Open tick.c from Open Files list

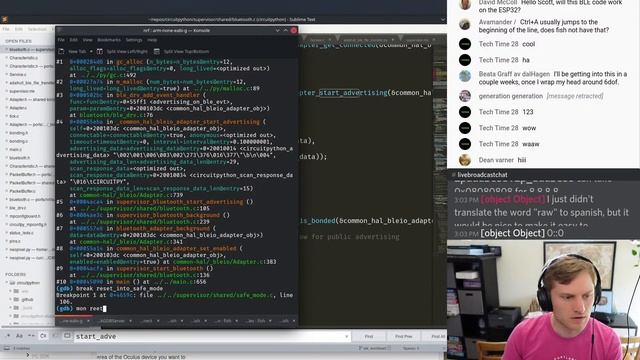pyautogui.click(x=14, y=116)
